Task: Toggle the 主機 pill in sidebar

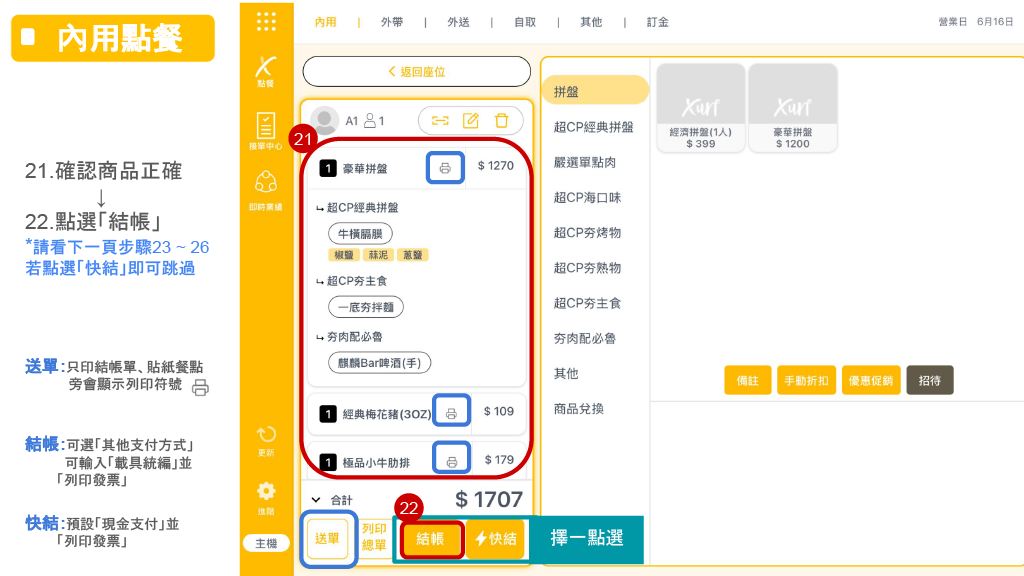Action: [266, 543]
